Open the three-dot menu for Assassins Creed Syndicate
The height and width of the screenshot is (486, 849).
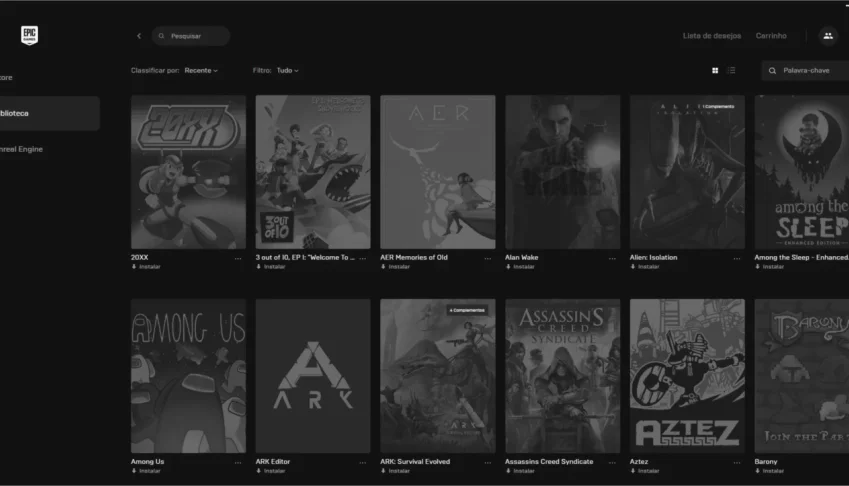[x=612, y=463]
